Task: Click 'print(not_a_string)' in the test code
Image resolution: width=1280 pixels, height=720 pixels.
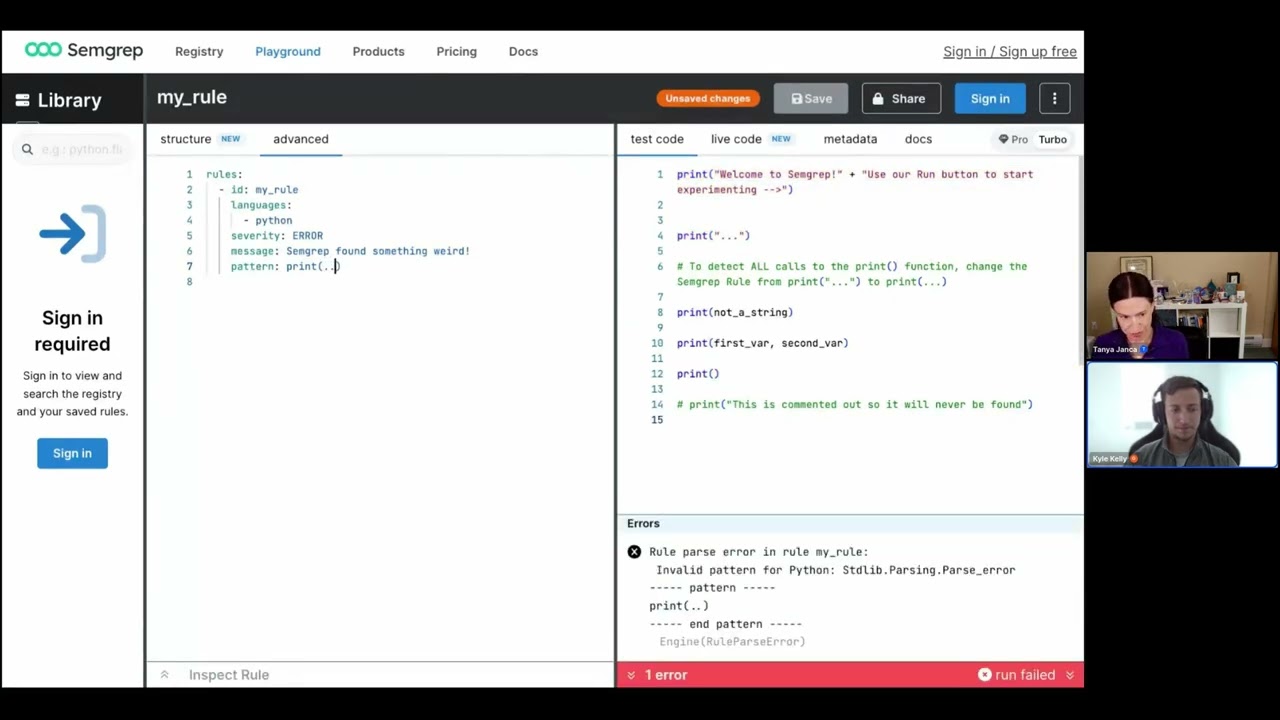Action: click(735, 312)
